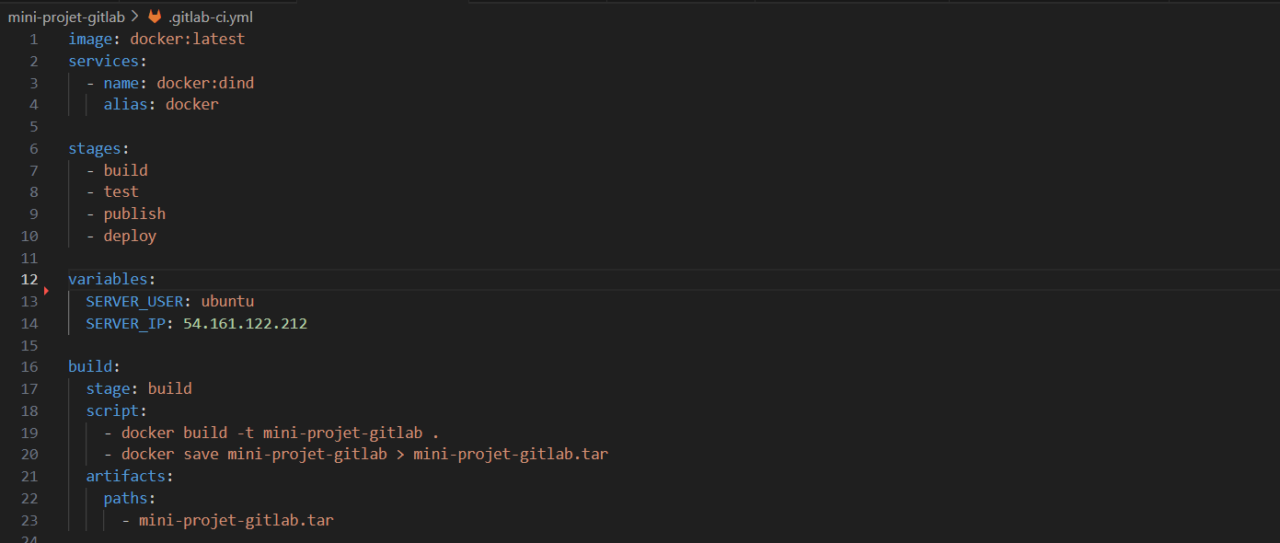Screen dimensions: 1280x543
Task: Click the 'publish' stage list entry
Action: point(134,214)
